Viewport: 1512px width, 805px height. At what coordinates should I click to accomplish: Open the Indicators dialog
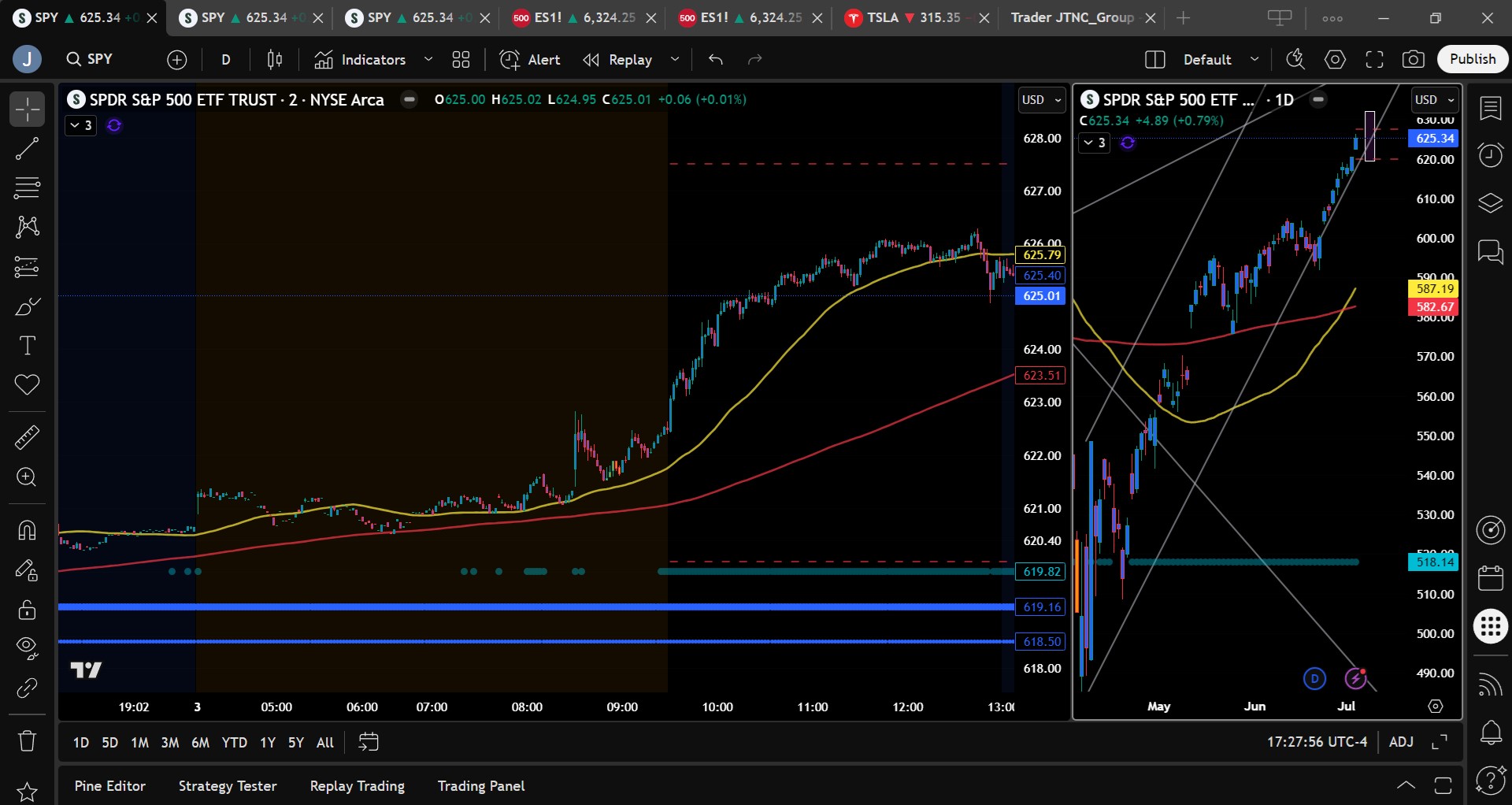[360, 59]
